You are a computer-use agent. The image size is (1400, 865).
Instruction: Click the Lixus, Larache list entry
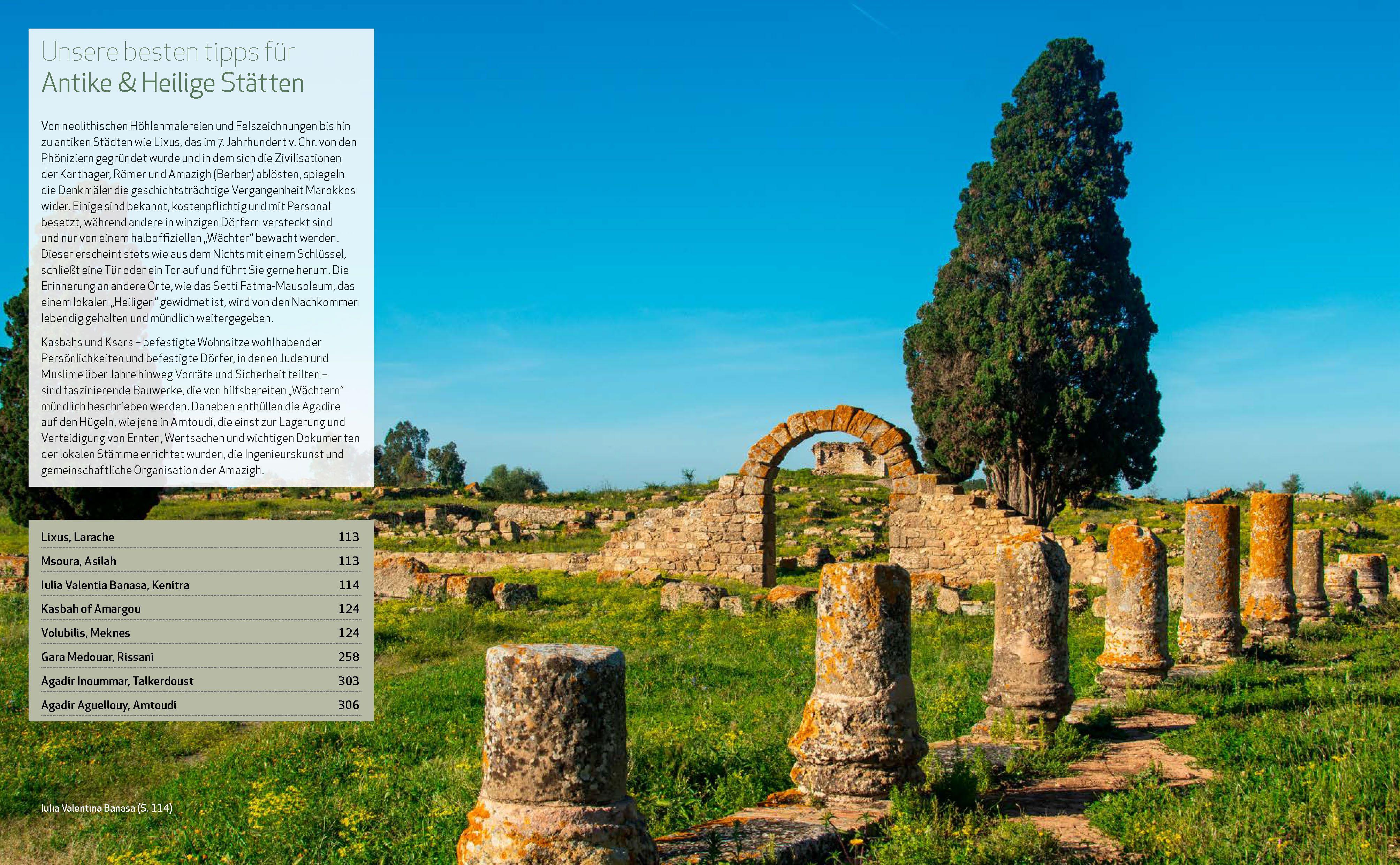(x=78, y=537)
